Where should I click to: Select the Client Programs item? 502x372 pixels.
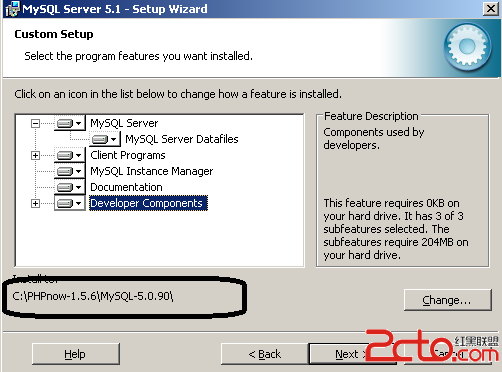click(x=128, y=155)
